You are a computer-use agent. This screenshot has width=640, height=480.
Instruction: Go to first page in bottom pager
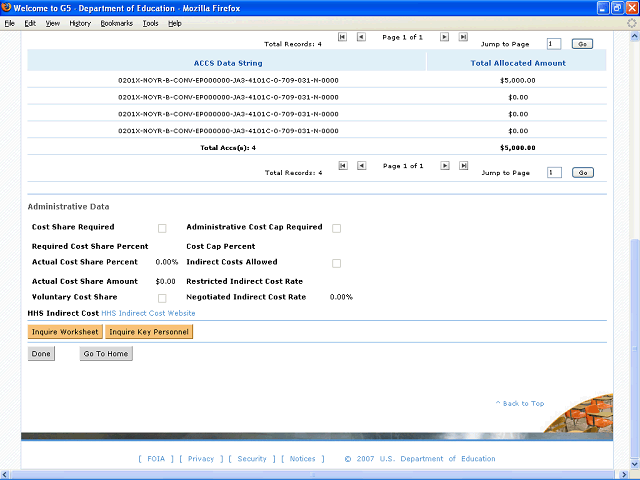(343, 166)
